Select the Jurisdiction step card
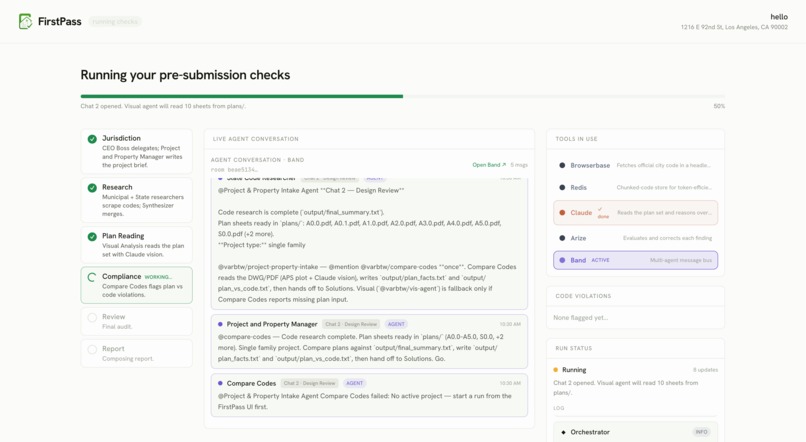Screen dimensions: 806x442 point(137,151)
